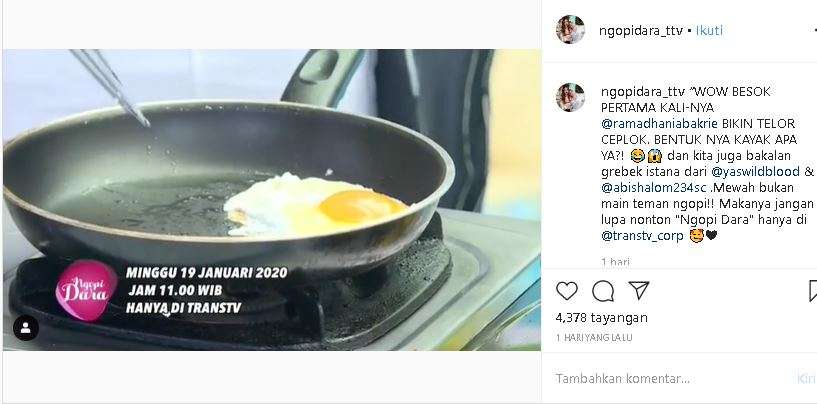Play the fried egg video

point(271,199)
